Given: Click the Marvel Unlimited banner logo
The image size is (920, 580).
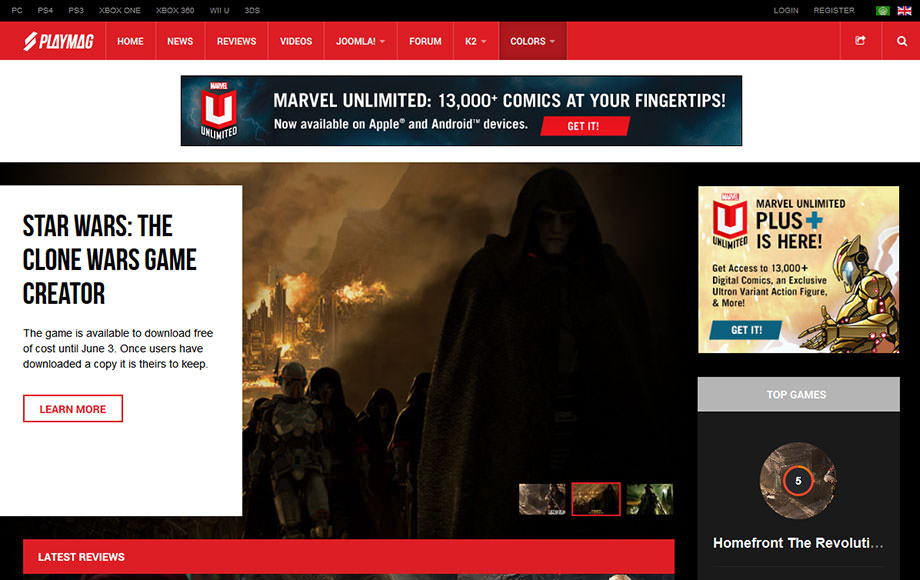Looking at the screenshot, I should pos(217,110).
